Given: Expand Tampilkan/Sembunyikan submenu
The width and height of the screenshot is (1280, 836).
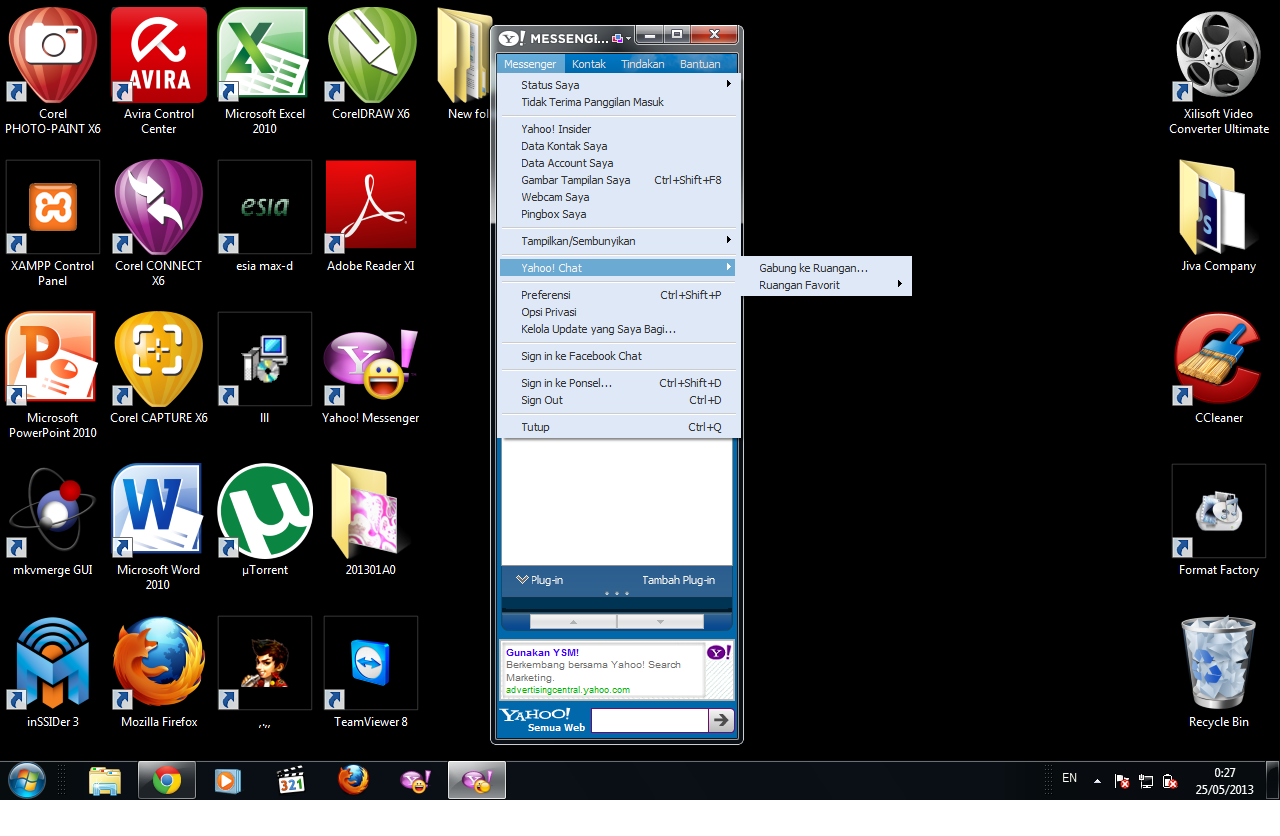Looking at the screenshot, I should tap(618, 241).
